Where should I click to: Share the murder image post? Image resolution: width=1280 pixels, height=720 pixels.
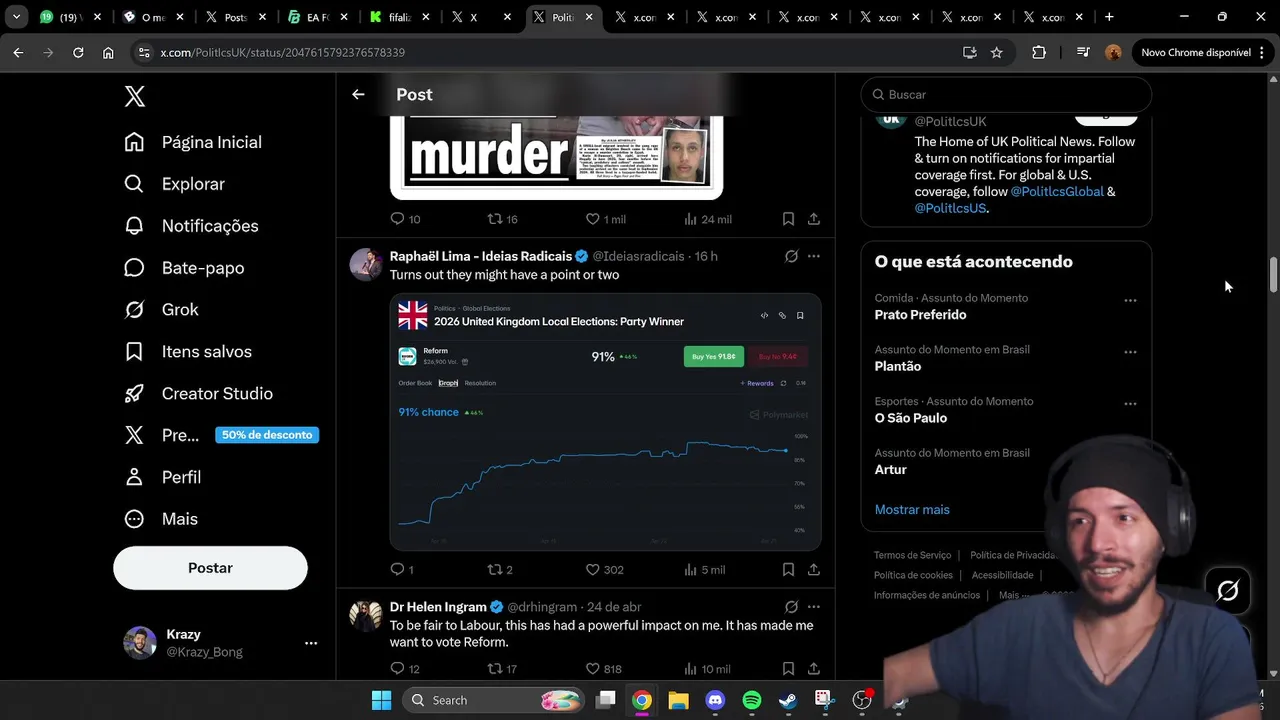point(814,219)
